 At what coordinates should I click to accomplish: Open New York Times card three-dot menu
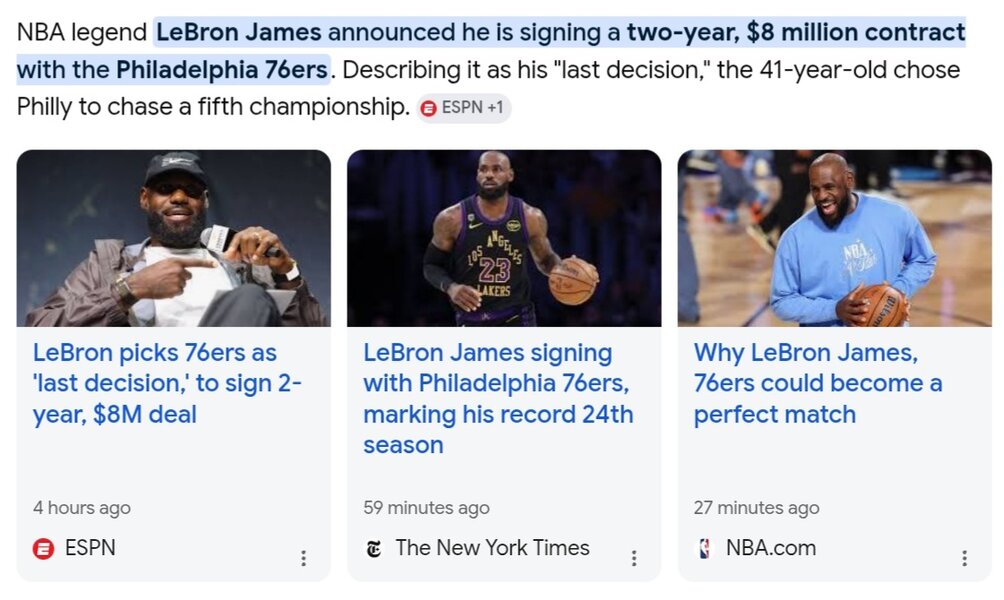point(634,558)
